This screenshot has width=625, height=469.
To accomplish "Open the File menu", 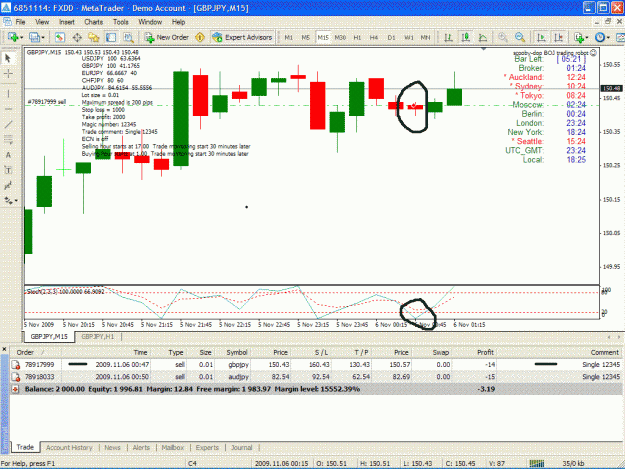I will (x=20, y=22).
